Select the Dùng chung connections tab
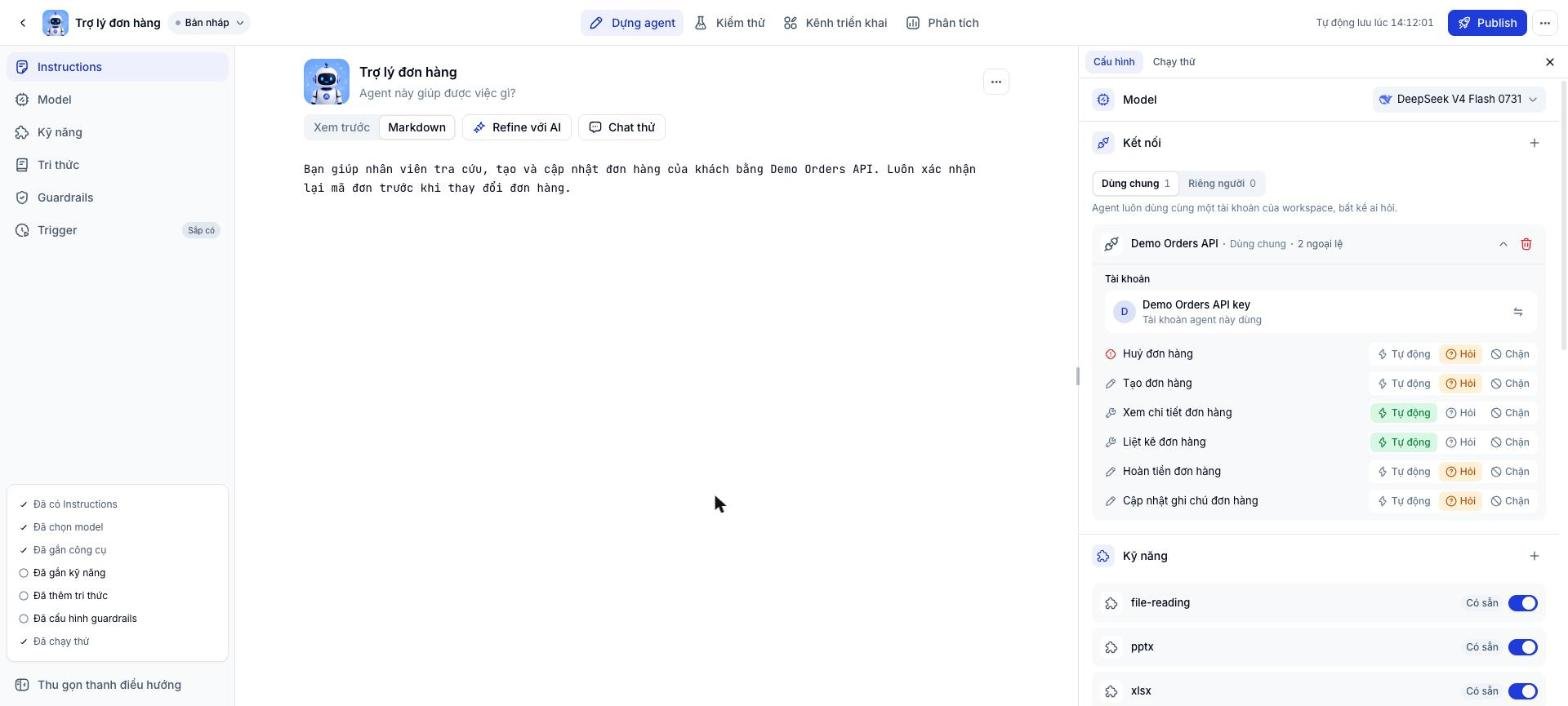1568x706 pixels. tap(1135, 184)
